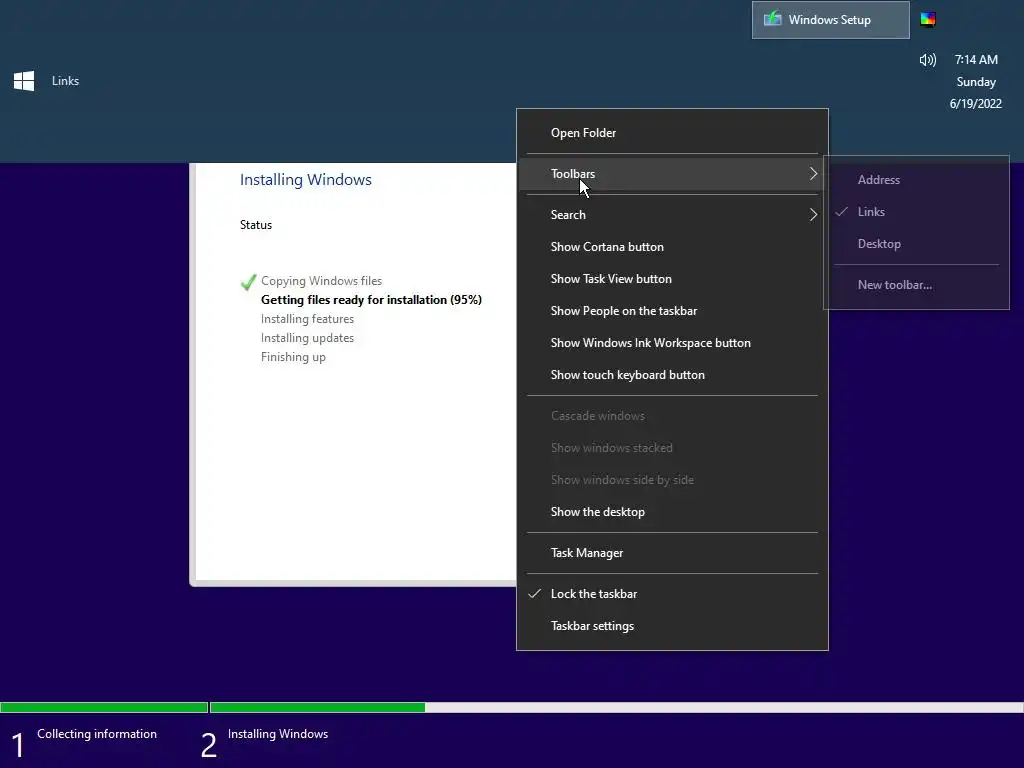This screenshot has height=768, width=1024.
Task: Choose Show Task View button
Action: [672, 279]
